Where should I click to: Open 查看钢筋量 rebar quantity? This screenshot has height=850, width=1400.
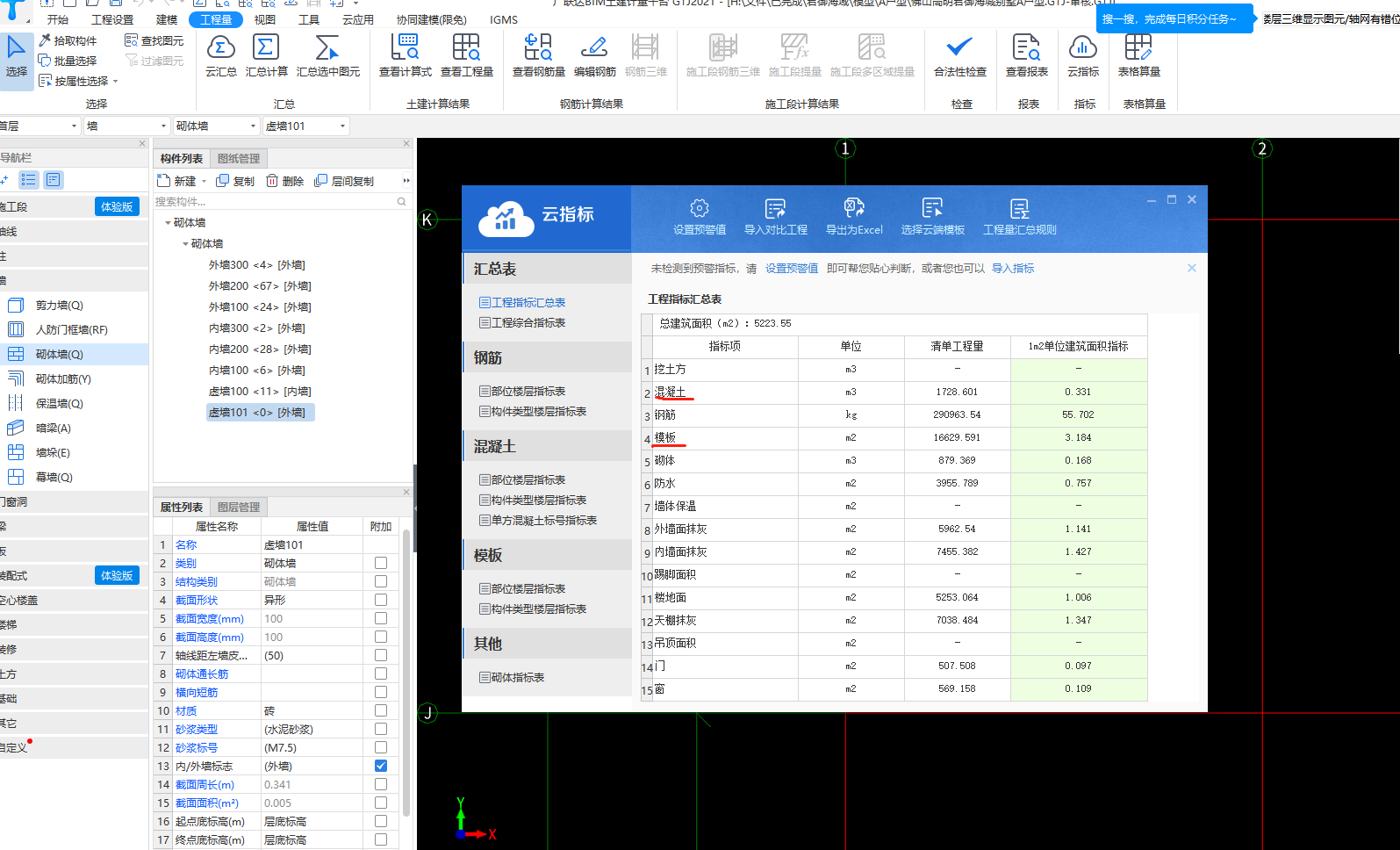click(539, 56)
